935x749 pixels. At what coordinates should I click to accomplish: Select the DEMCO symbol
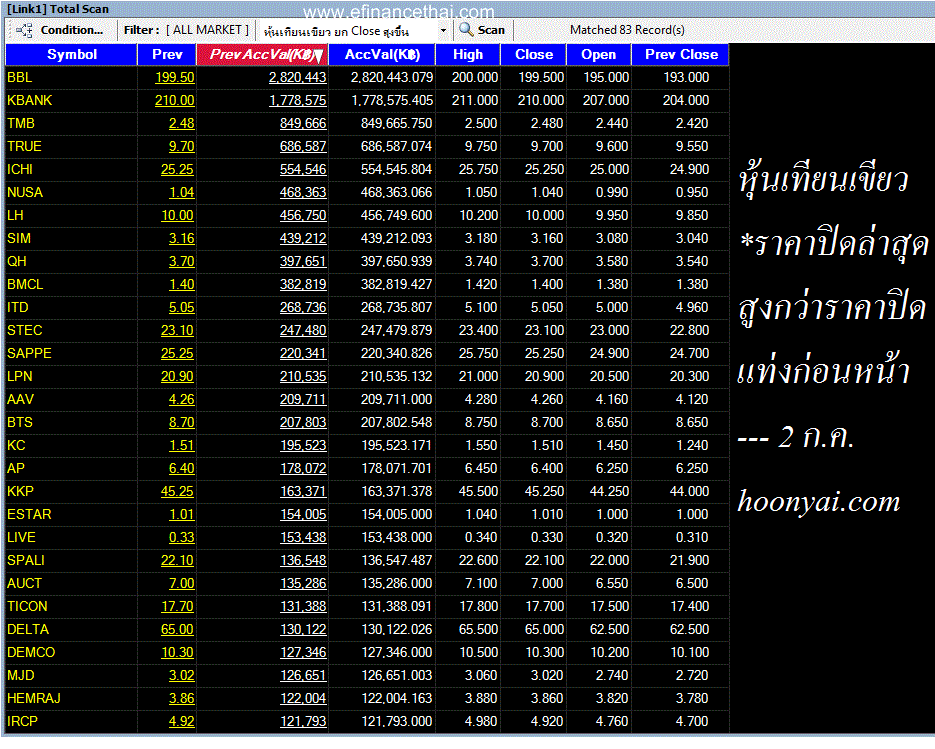click(x=31, y=652)
